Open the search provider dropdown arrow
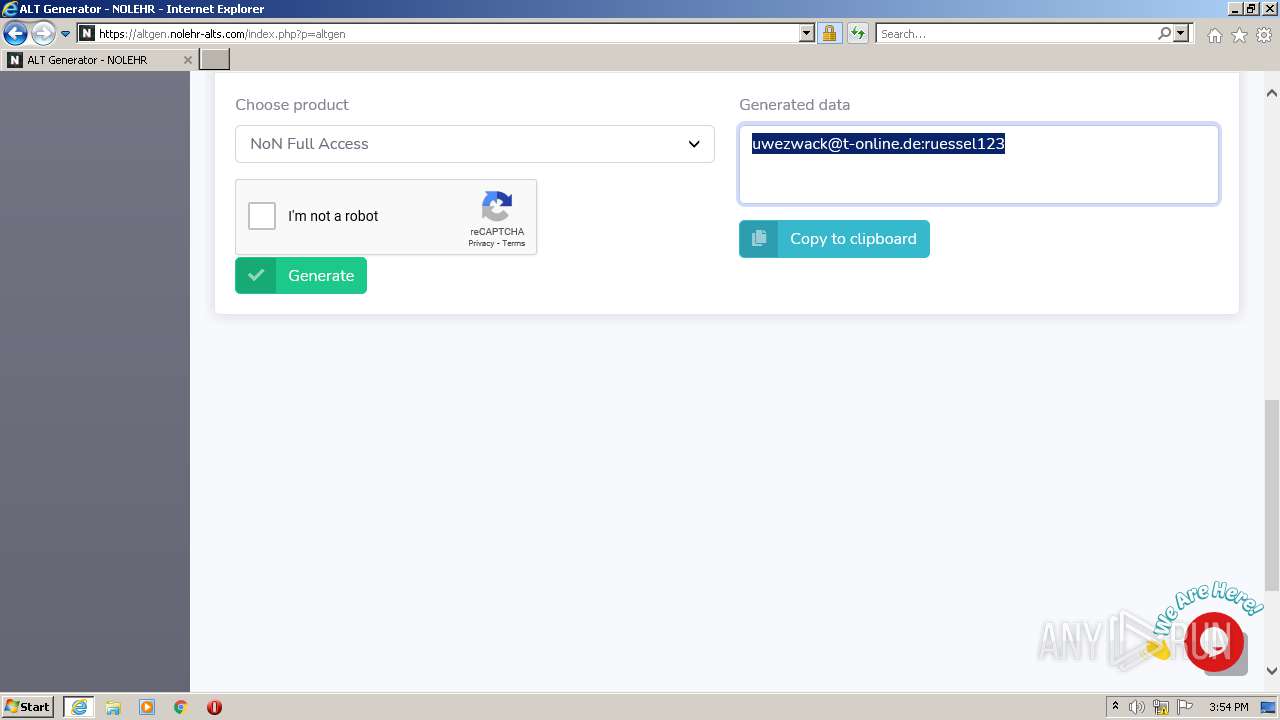Screen dimensions: 1280x720 pyautogui.click(x=1181, y=33)
